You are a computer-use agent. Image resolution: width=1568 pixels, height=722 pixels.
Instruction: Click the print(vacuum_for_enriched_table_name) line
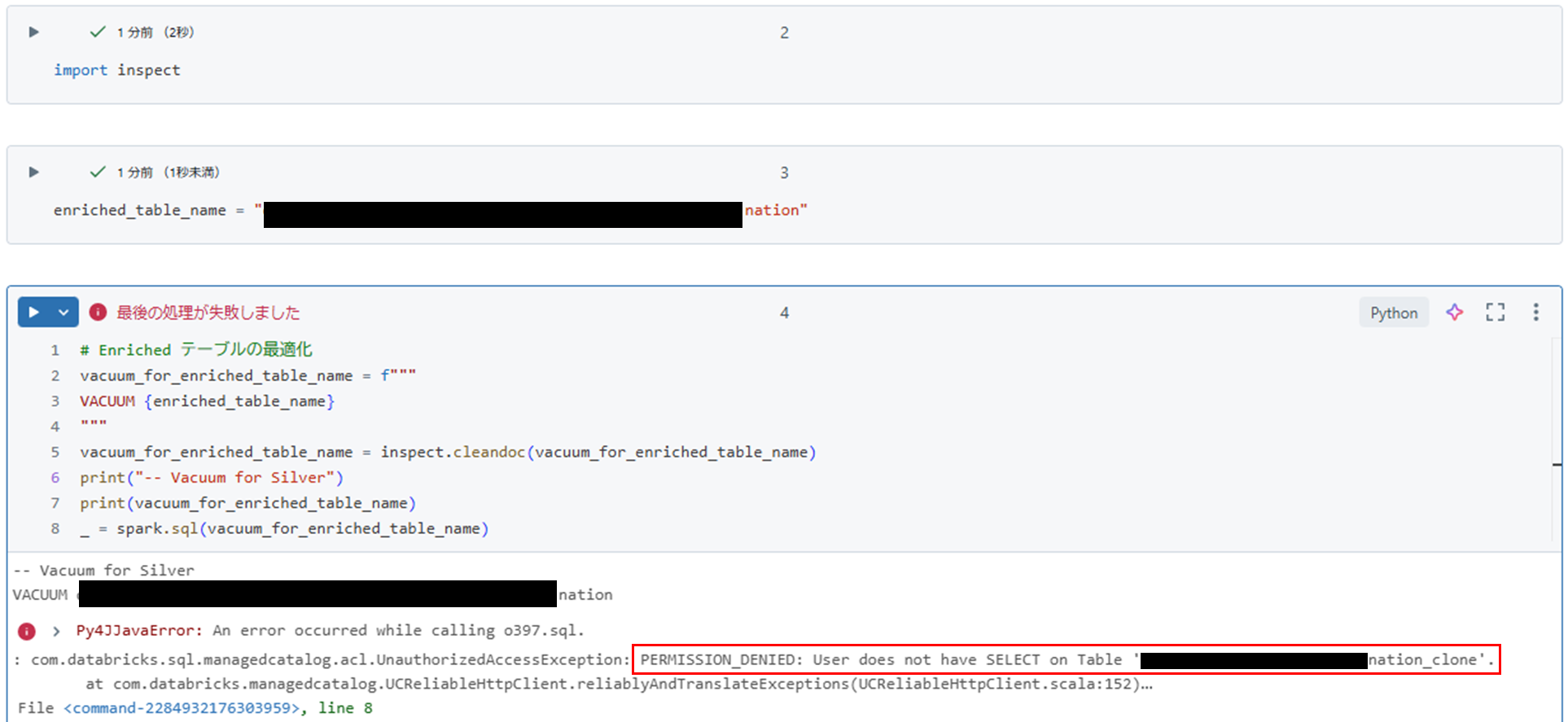point(248,503)
